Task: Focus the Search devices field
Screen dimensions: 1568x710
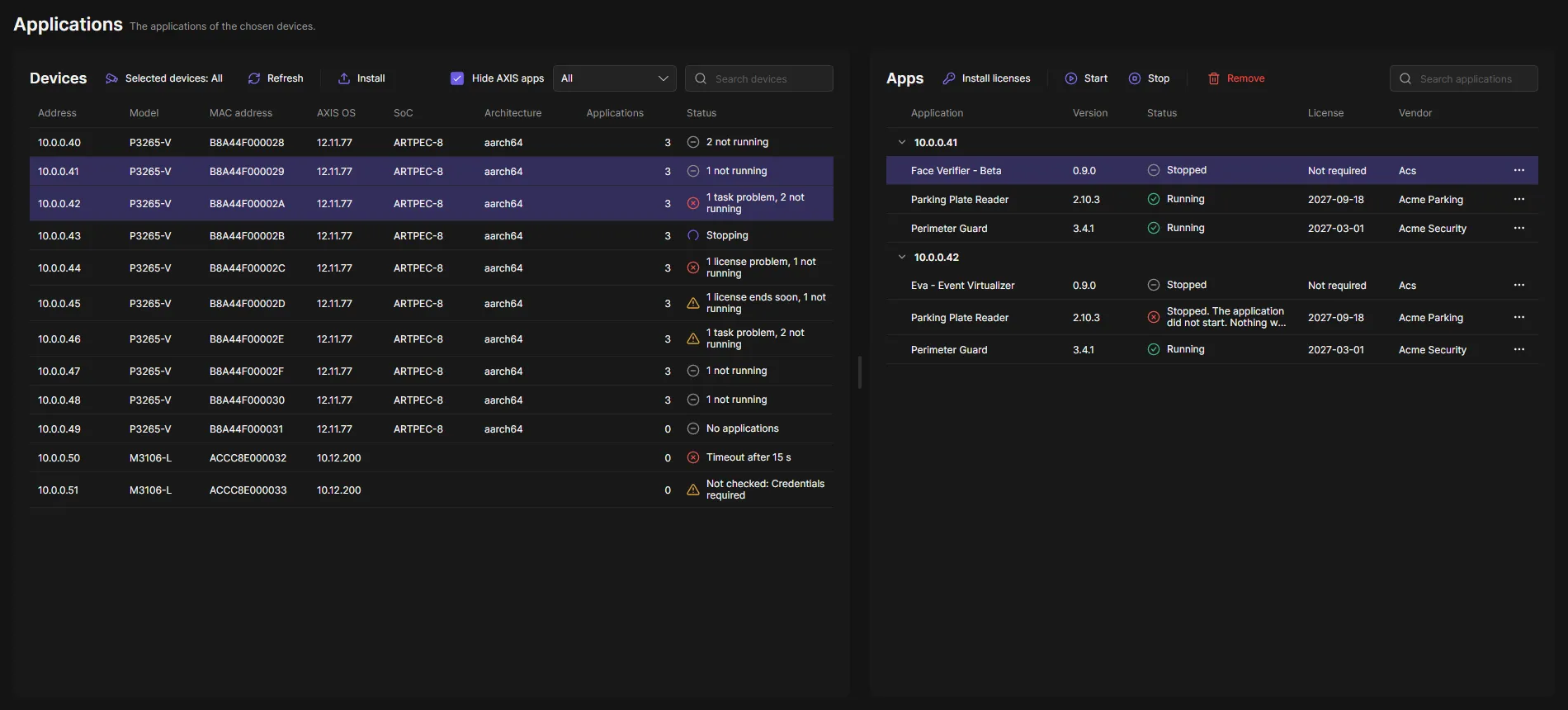Action: click(x=759, y=78)
